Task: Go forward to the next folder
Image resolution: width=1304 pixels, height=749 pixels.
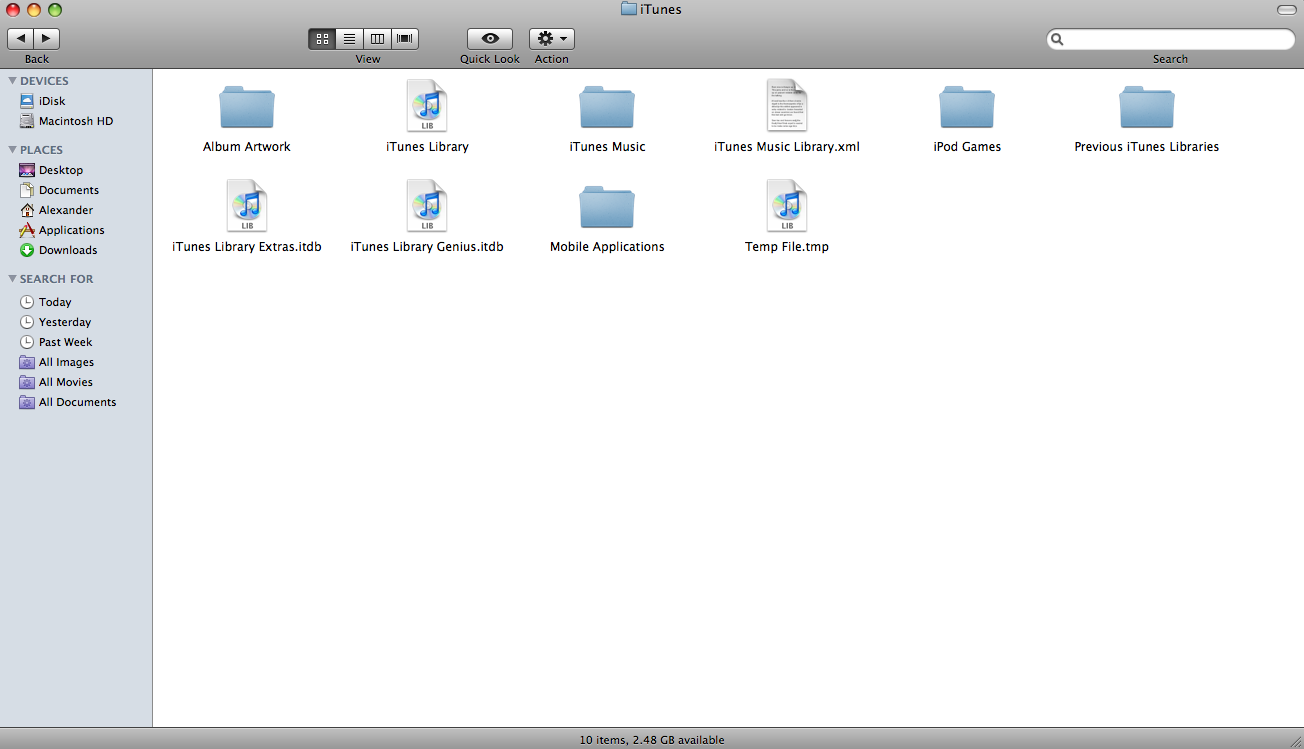Action: click(47, 39)
